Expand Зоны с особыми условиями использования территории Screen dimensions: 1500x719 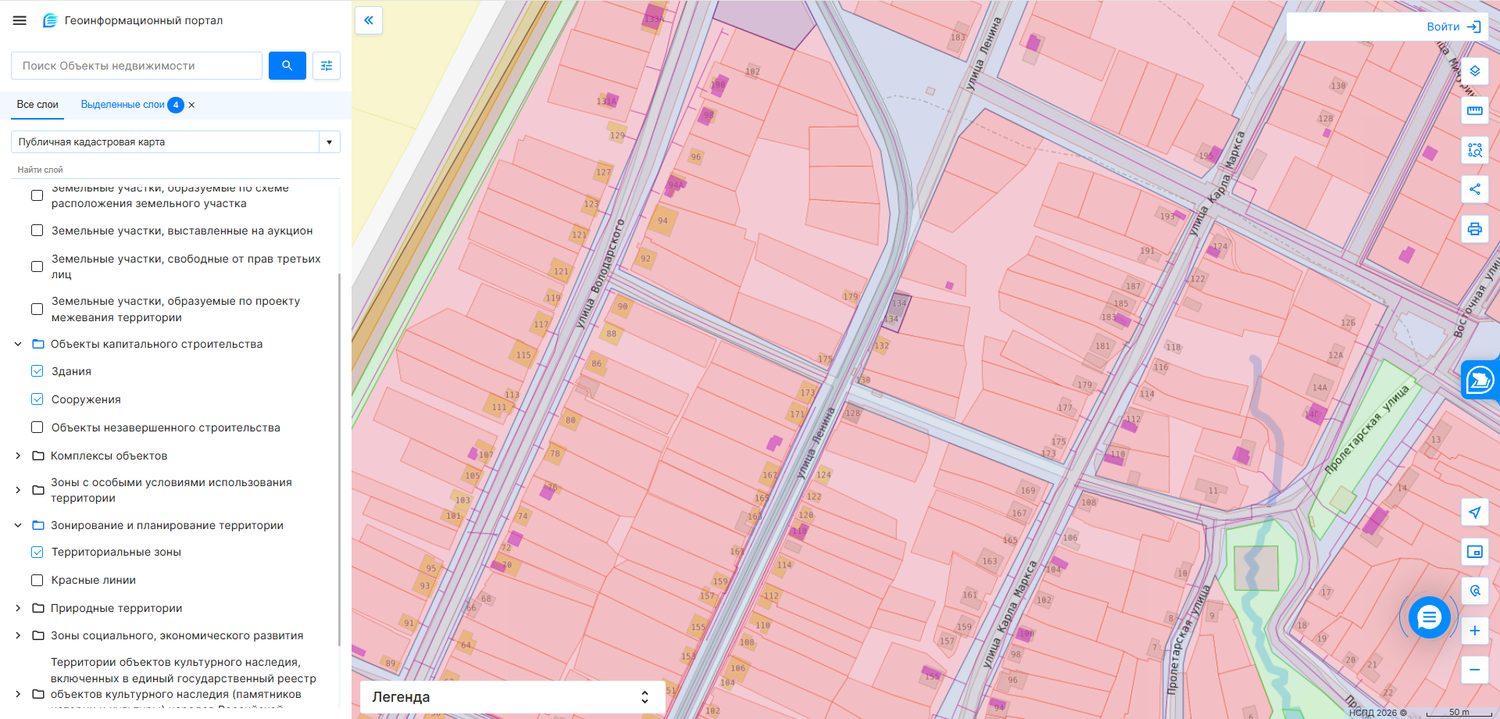pos(18,490)
